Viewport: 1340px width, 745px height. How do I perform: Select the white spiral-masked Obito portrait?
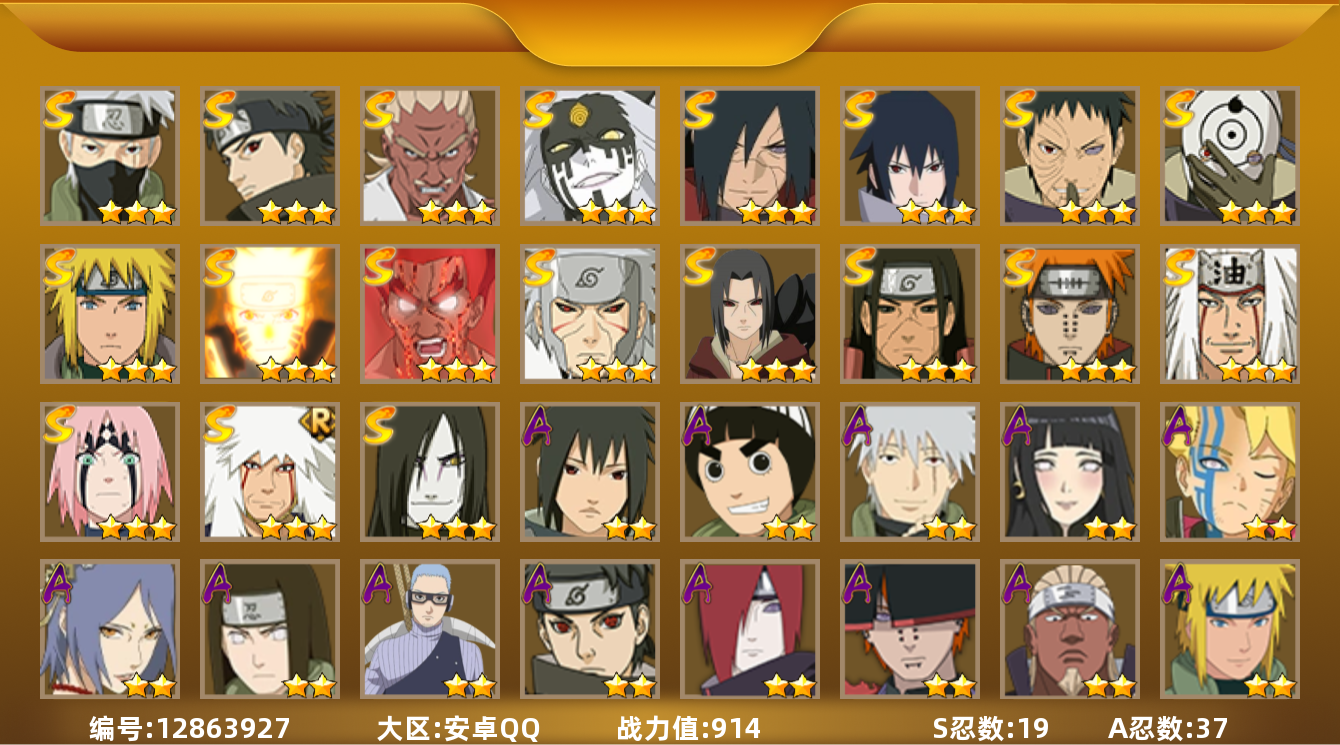point(1229,155)
